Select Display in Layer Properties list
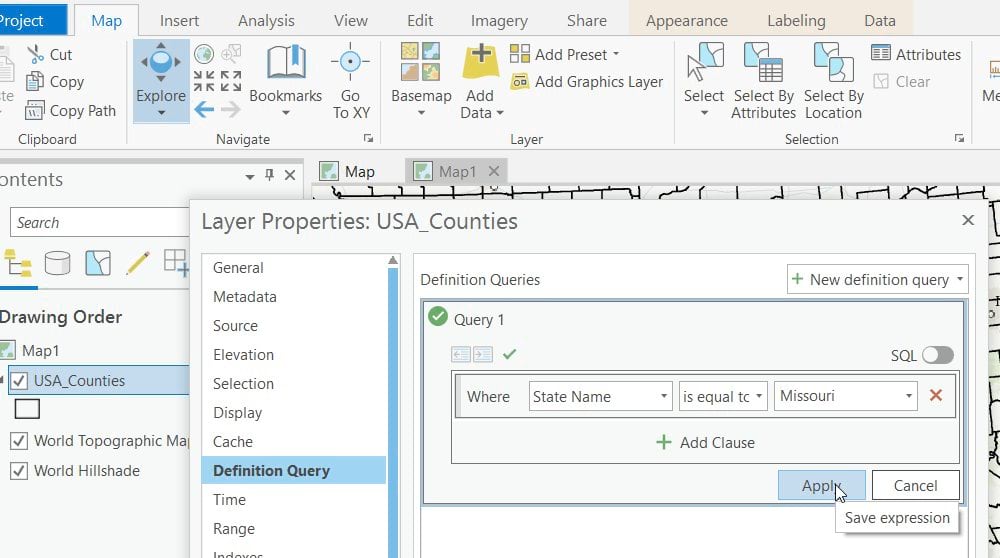The width and height of the screenshot is (1000, 558). [237, 413]
